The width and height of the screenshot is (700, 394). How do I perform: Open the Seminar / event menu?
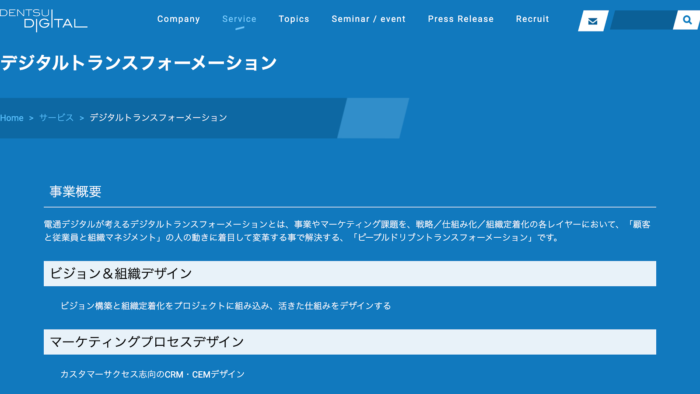click(368, 19)
